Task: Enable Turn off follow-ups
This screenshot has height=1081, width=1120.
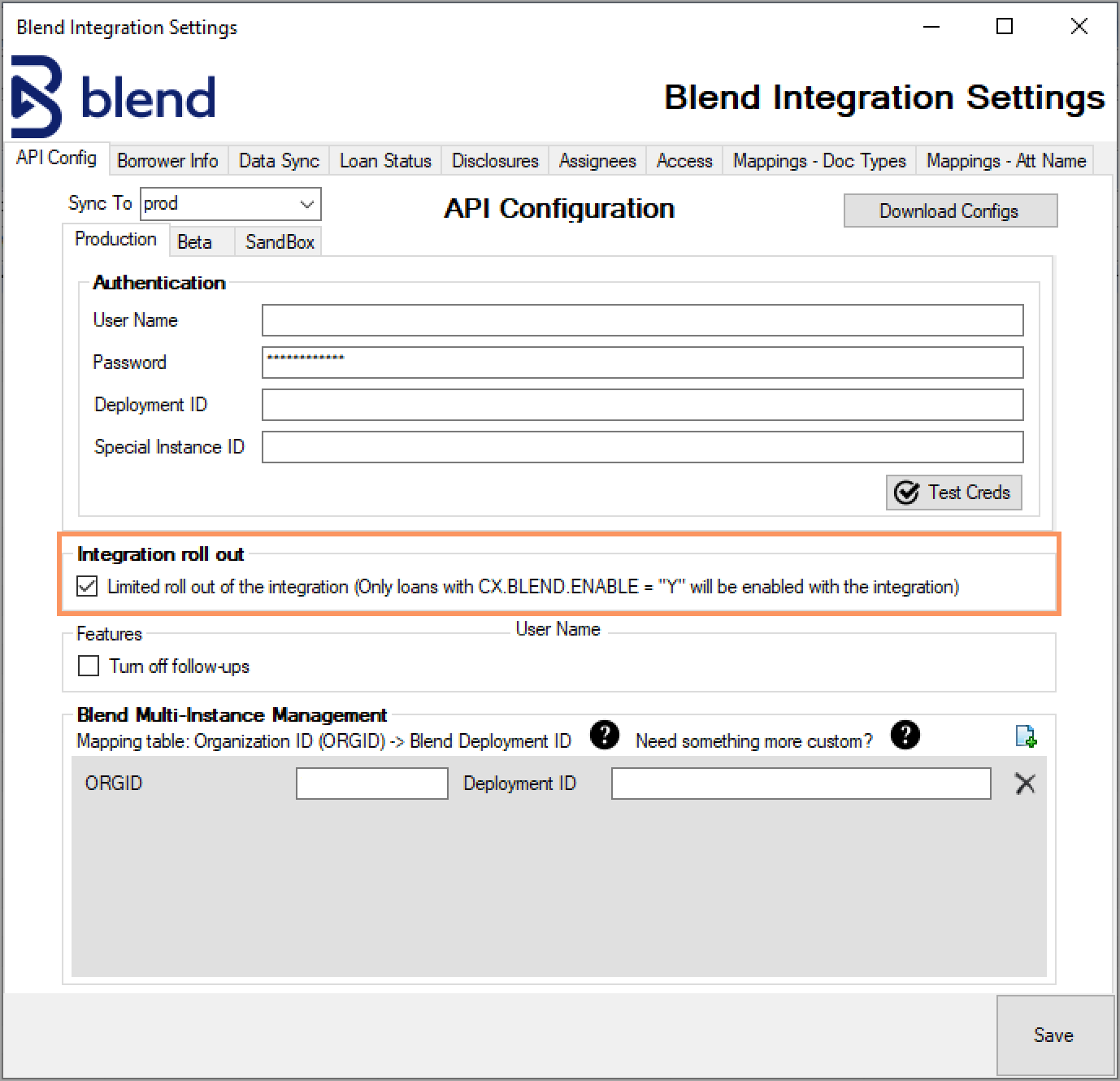Action: pyautogui.click(x=88, y=666)
